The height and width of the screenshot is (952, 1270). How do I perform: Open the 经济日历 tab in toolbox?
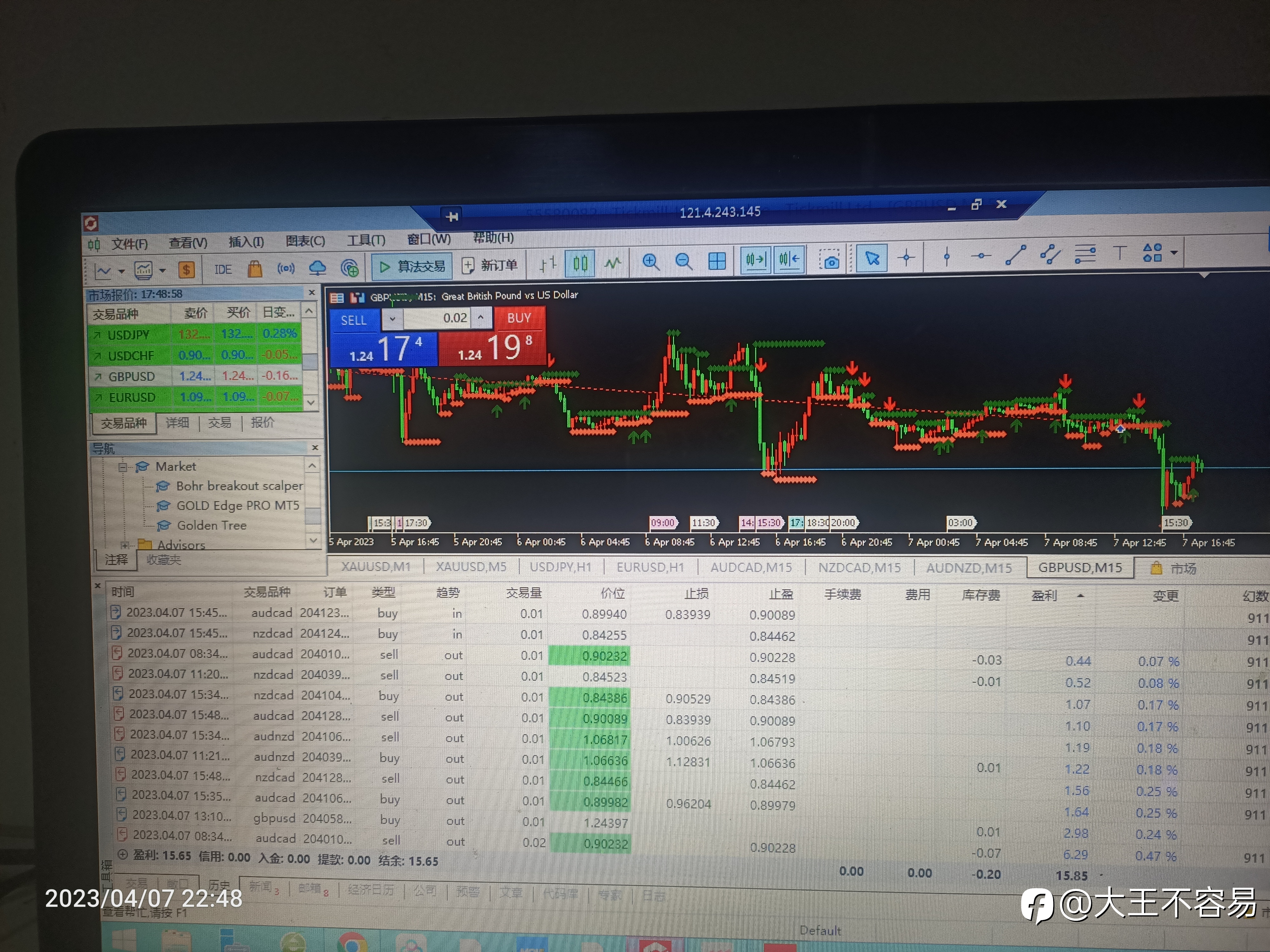click(371, 889)
